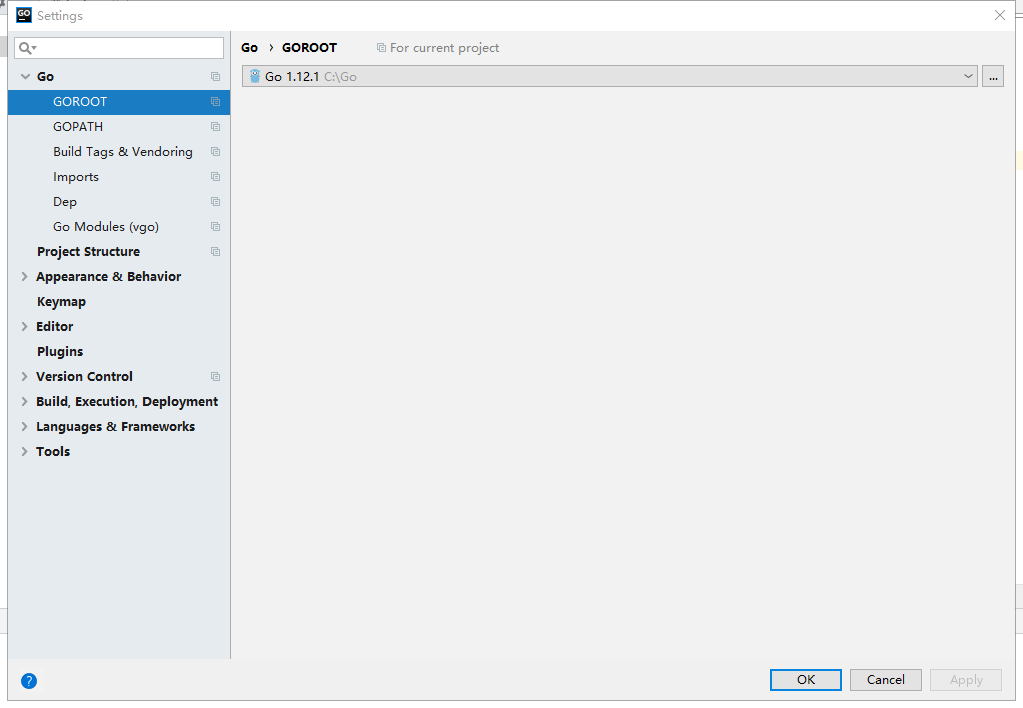This screenshot has width=1023, height=708.
Task: Click the Tools label in the tree
Action: point(53,452)
